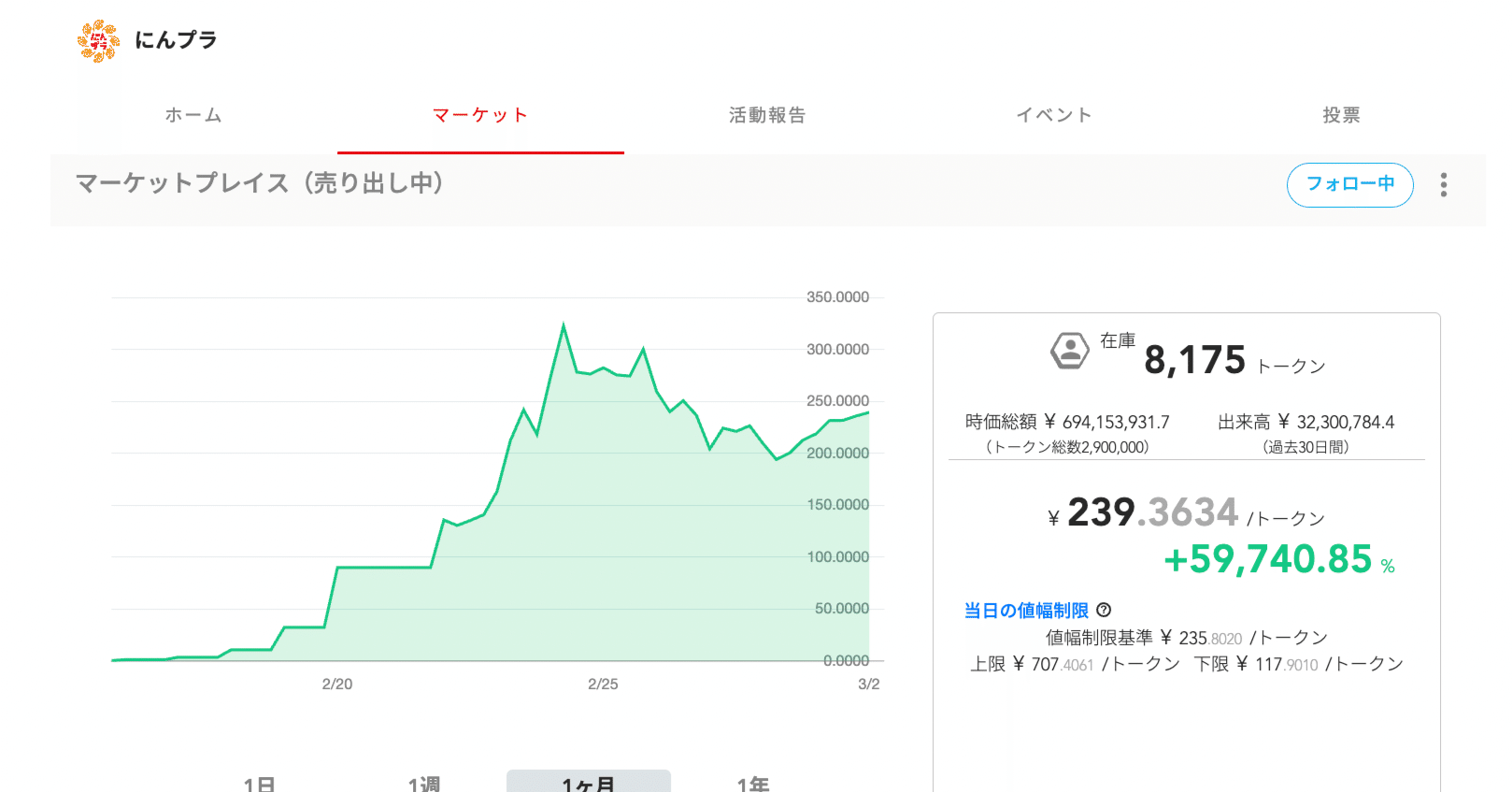Image resolution: width=1512 pixels, height=792 pixels.
Task: Select the 1週 chart range
Action: (x=424, y=784)
